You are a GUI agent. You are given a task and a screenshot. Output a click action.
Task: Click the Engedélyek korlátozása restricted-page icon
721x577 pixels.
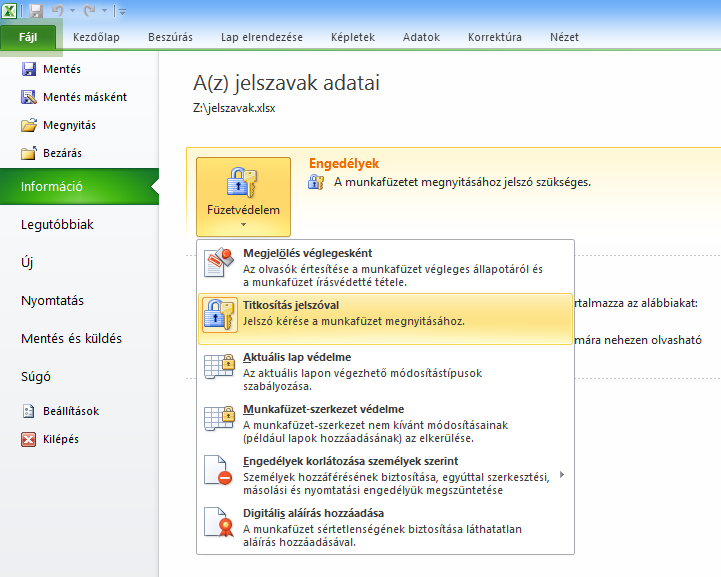coord(218,470)
